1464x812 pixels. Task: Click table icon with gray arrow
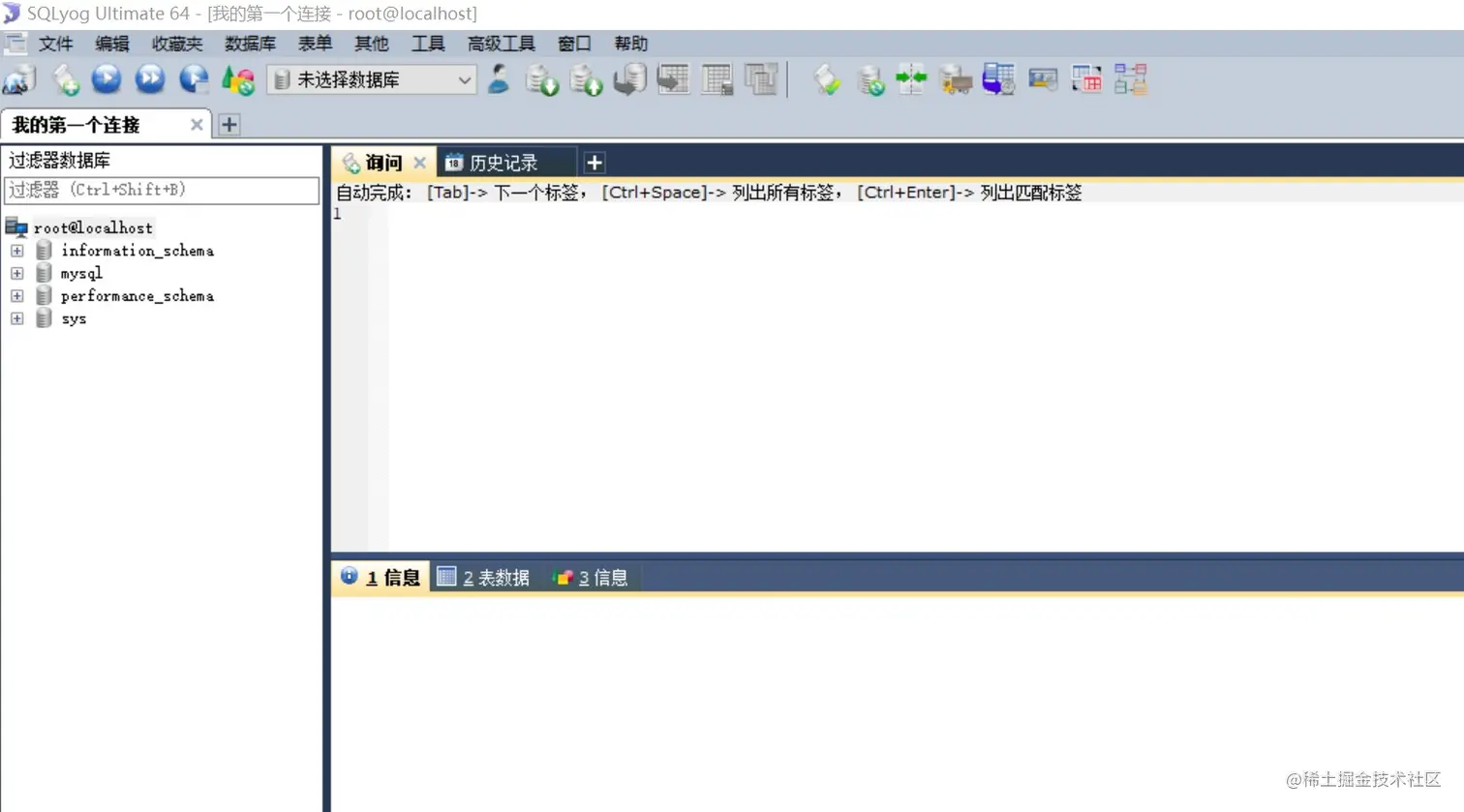tap(673, 79)
